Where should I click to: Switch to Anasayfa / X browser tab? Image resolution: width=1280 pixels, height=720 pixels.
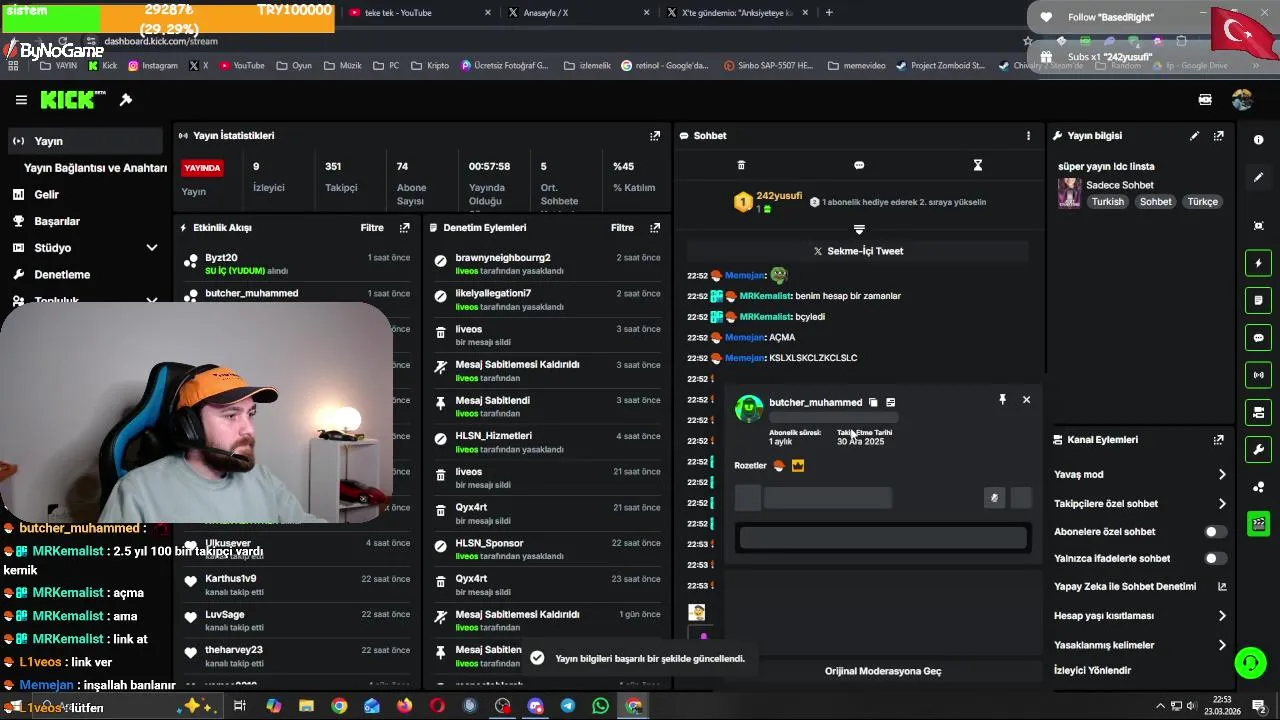coord(580,12)
